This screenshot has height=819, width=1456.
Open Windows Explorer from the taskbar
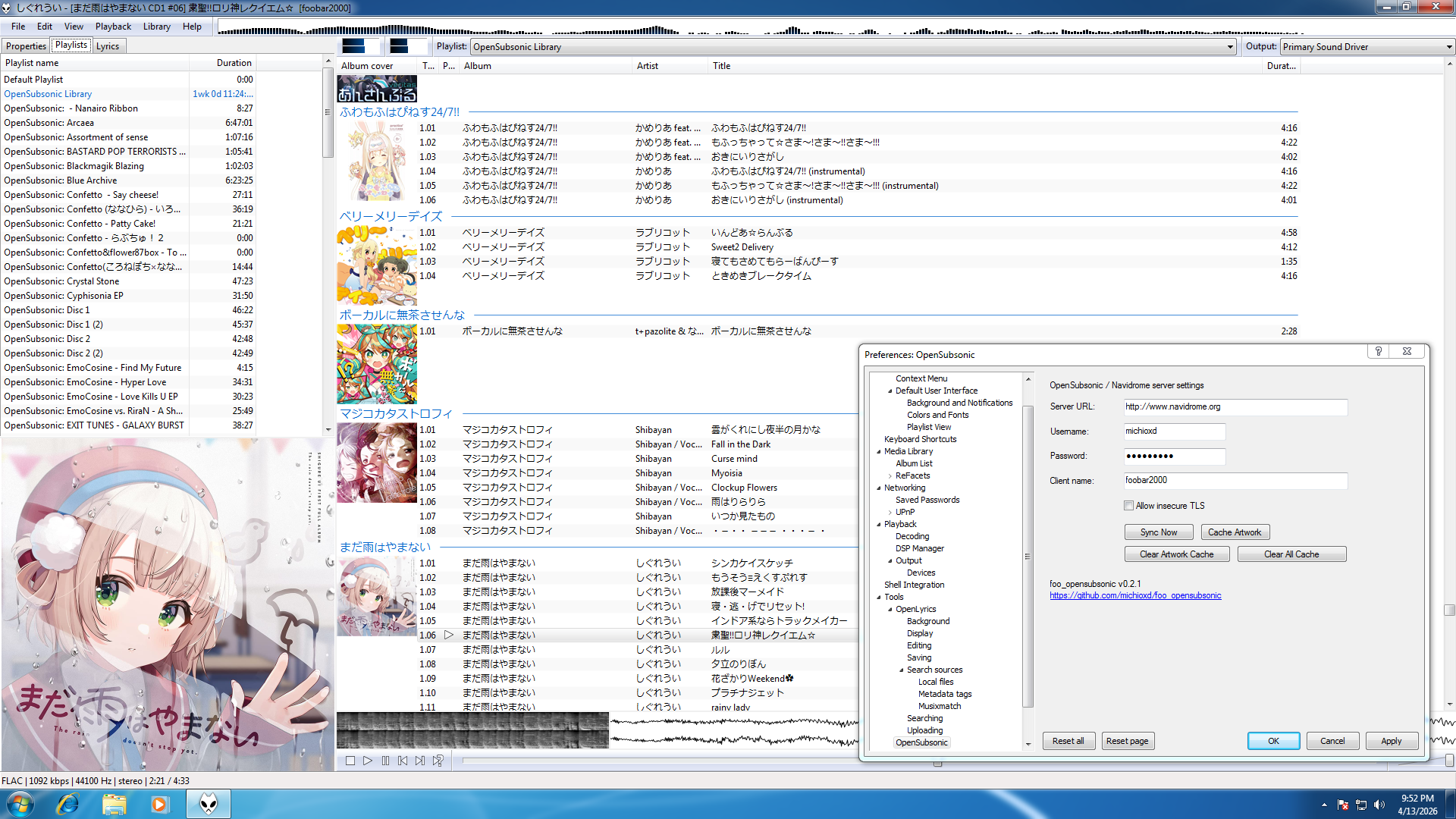(x=114, y=804)
